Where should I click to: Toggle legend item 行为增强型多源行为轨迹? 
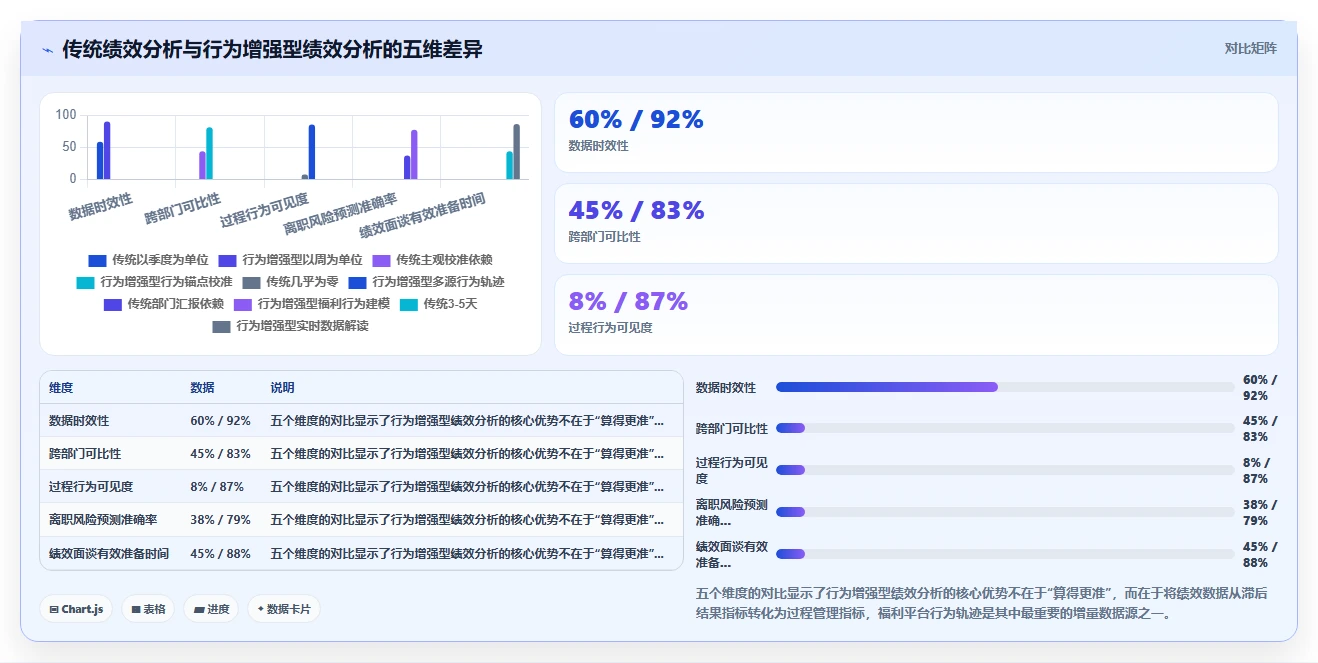[427, 282]
